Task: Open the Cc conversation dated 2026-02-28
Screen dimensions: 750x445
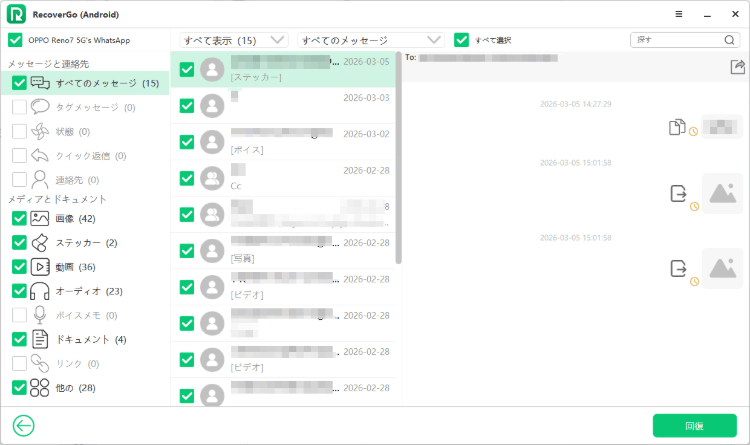Action: [x=283, y=178]
